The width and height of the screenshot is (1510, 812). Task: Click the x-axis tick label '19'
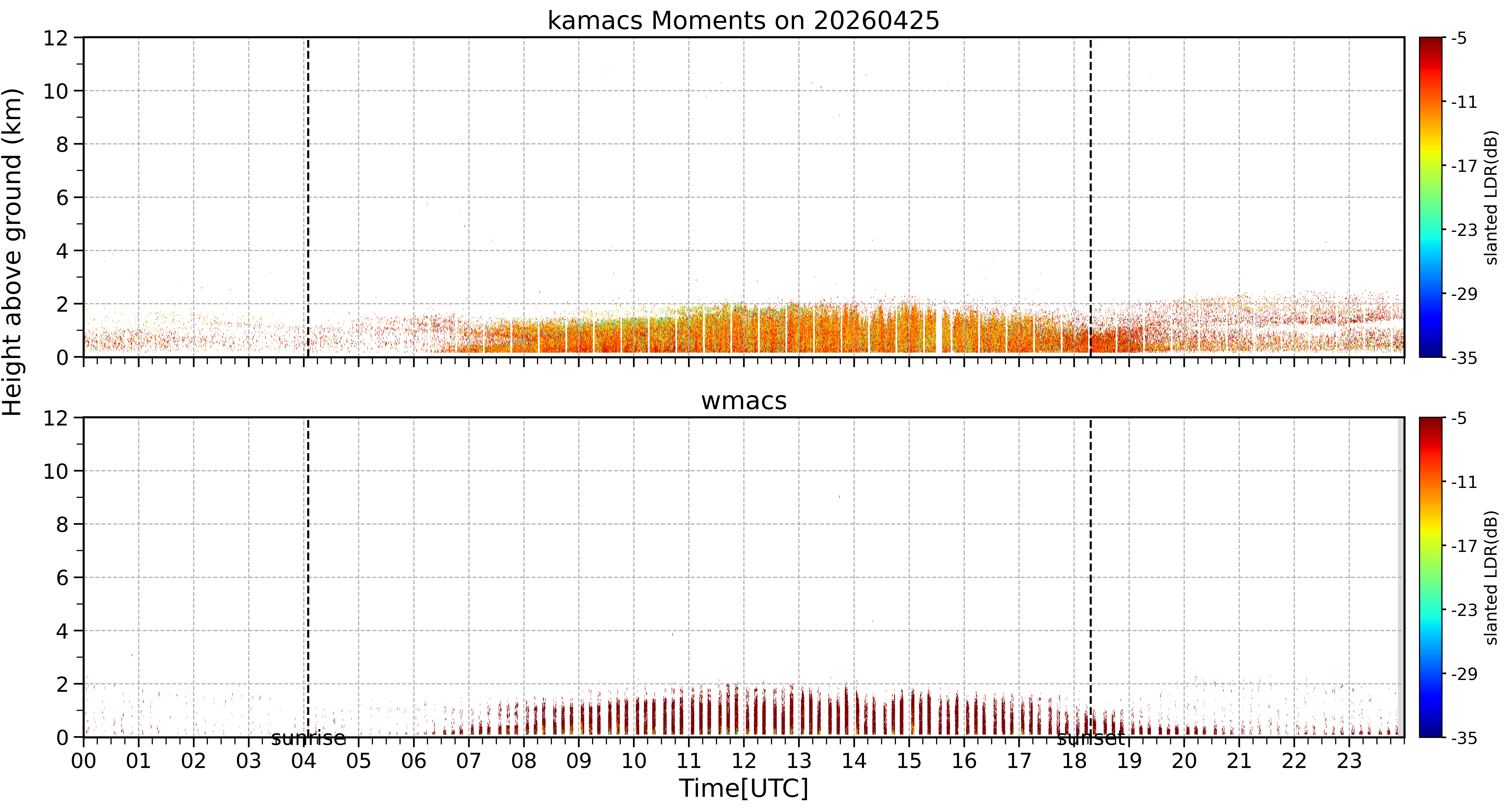1129,761
